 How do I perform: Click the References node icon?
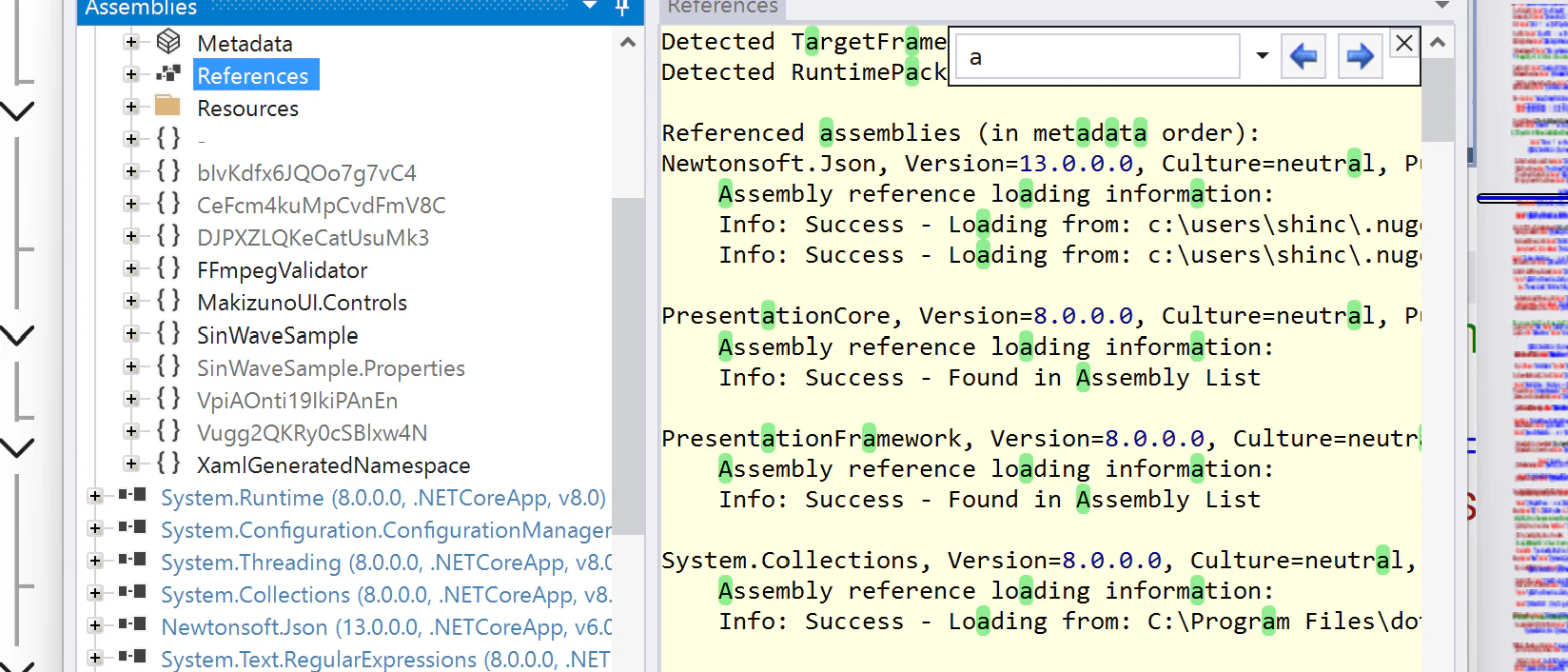168,73
